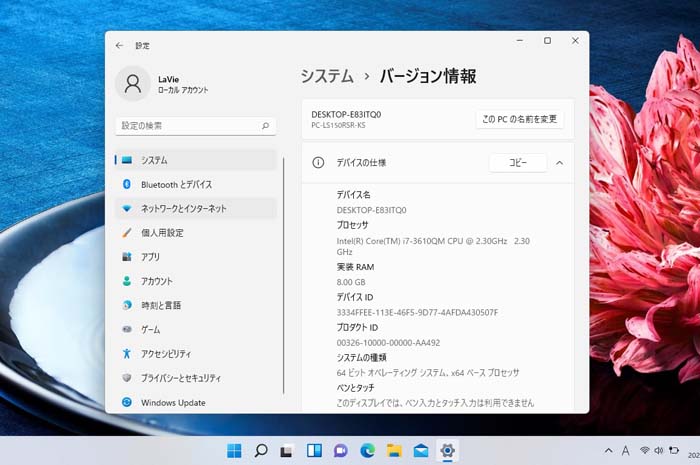The image size is (700, 465).
Task: Select システム in the sidebar
Action: [x=196, y=160]
